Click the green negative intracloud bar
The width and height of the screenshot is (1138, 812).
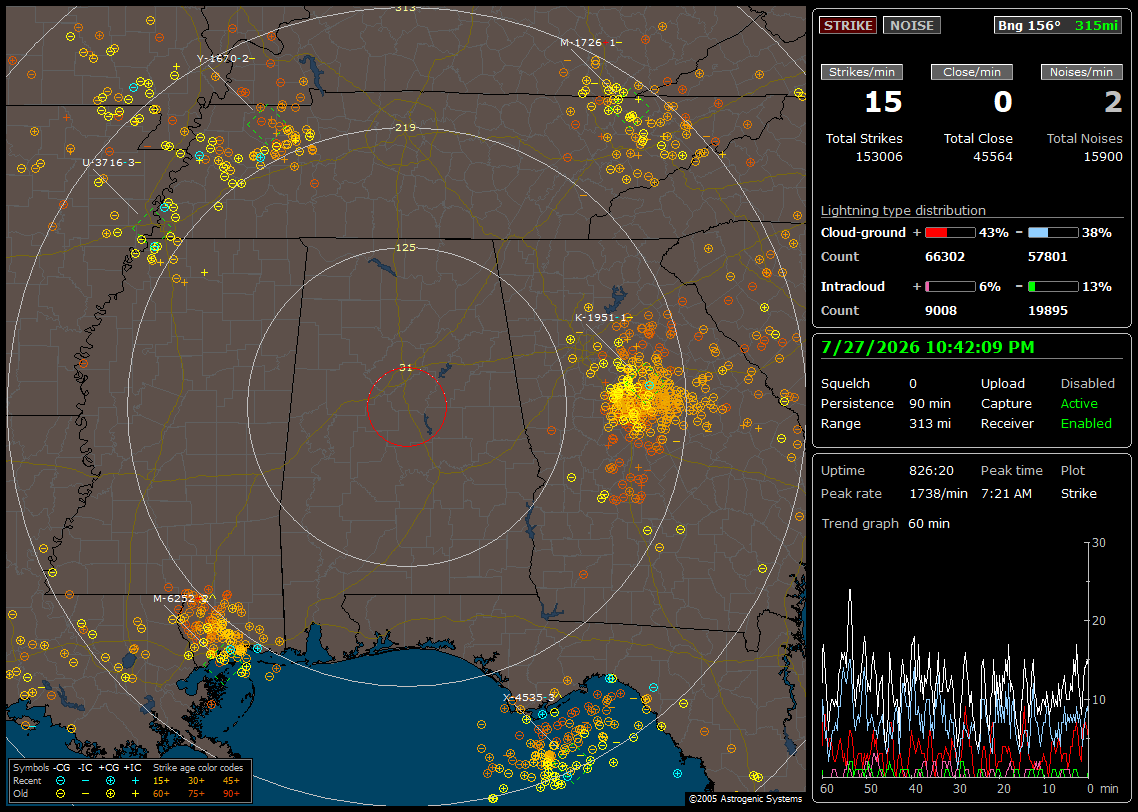click(1053, 287)
